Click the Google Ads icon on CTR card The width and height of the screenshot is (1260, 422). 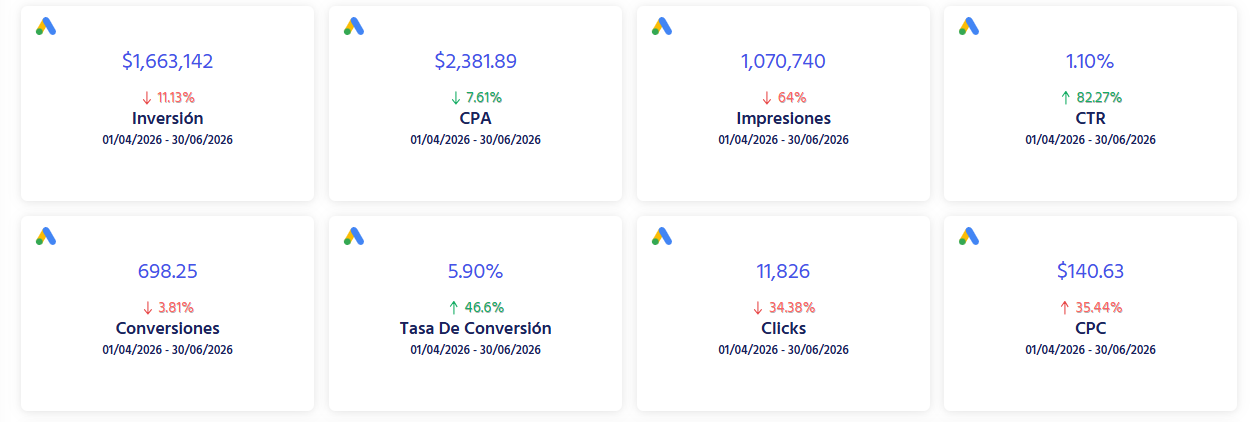tap(969, 26)
